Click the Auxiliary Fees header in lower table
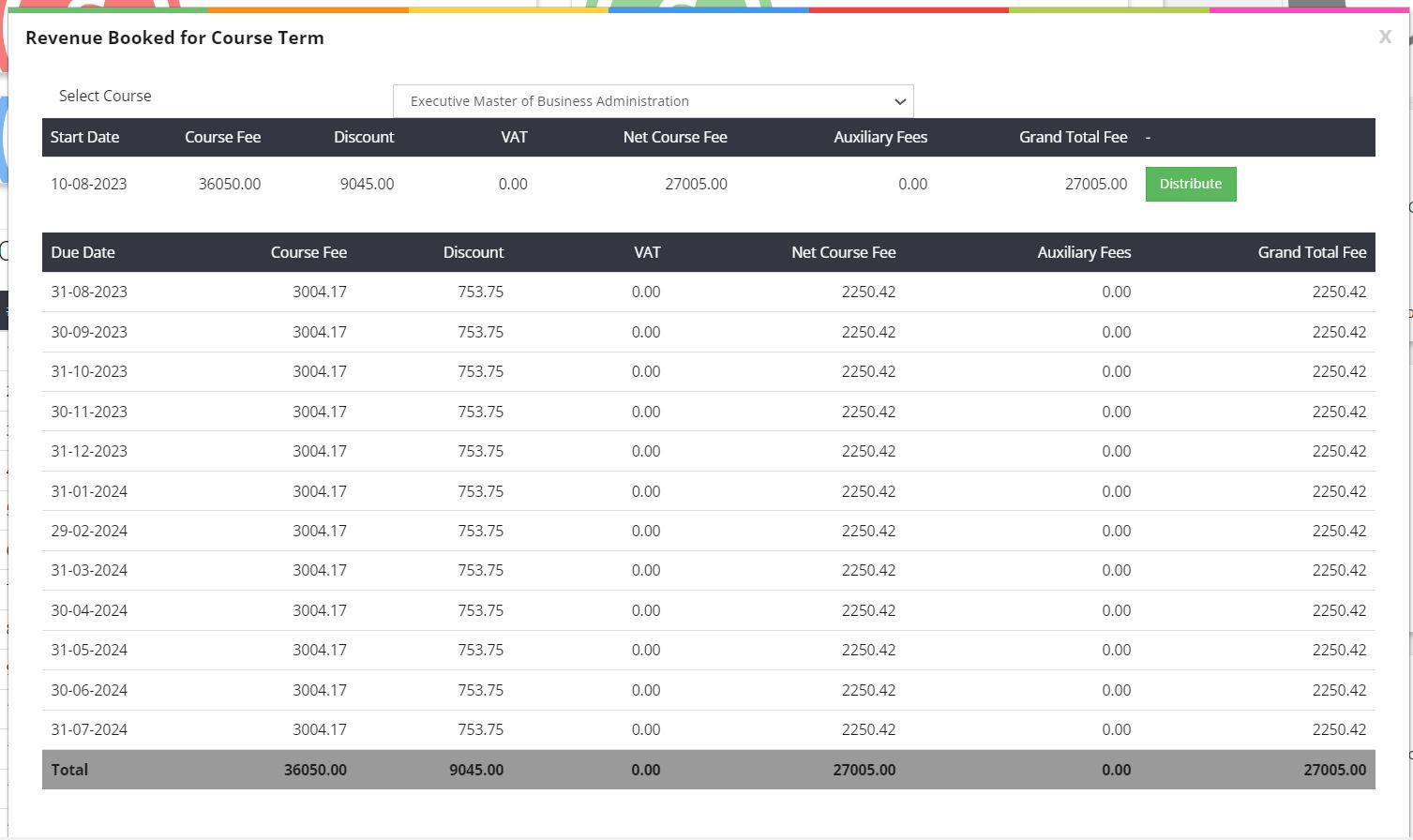This screenshot has width=1413, height=840. (1083, 252)
